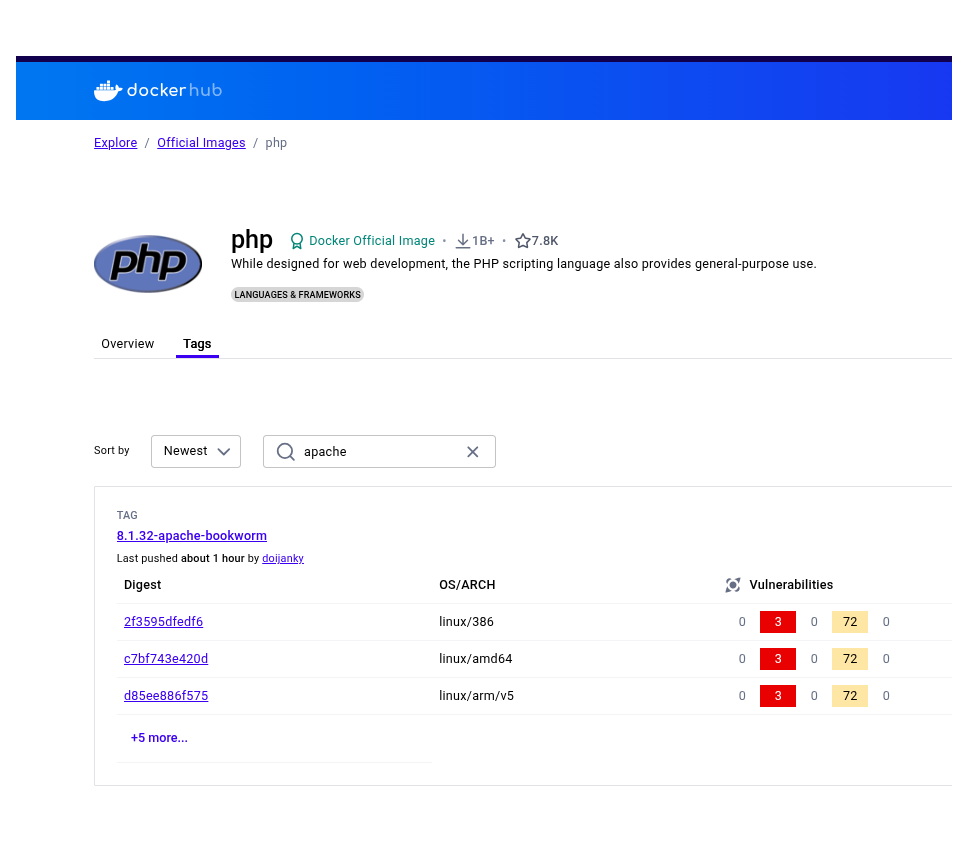Click yellow 72 badge for linux/amd64

tap(850, 659)
